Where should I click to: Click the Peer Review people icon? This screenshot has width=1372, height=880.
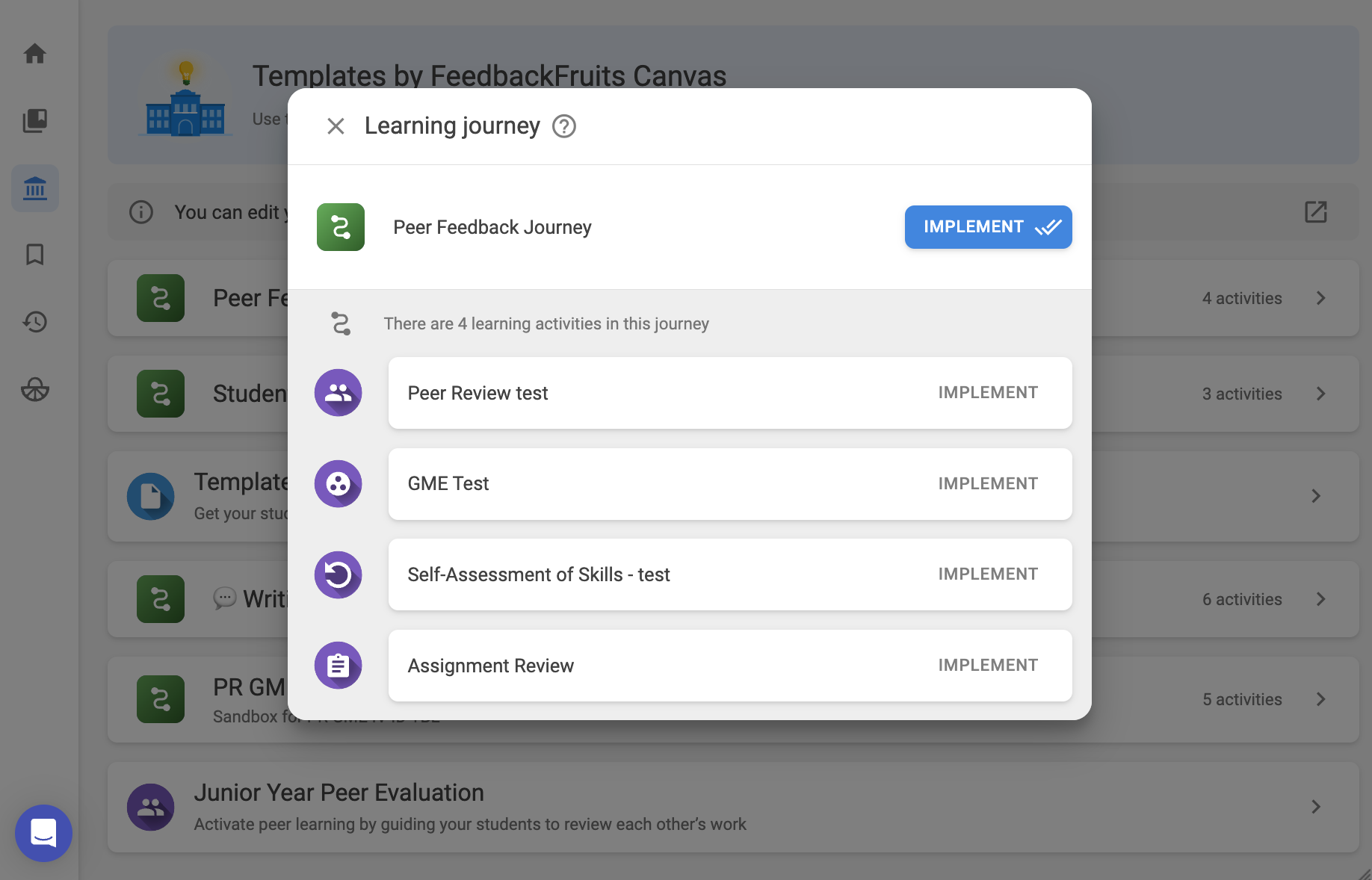(339, 393)
